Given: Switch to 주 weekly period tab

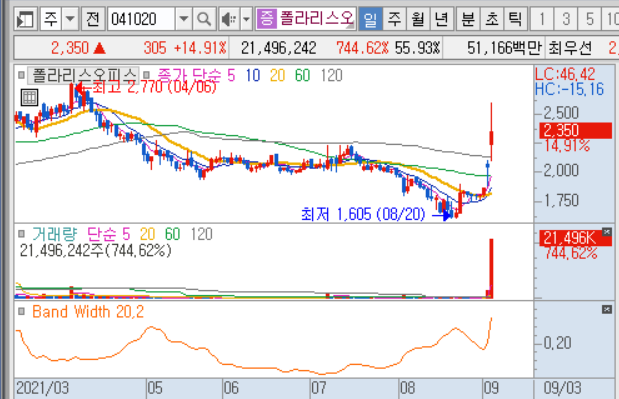Looking at the screenshot, I should [394, 19].
